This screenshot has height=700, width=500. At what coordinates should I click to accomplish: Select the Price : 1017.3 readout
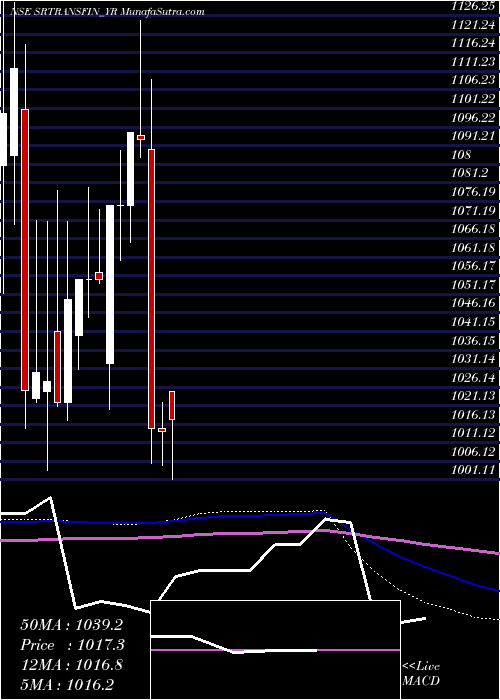point(72,646)
